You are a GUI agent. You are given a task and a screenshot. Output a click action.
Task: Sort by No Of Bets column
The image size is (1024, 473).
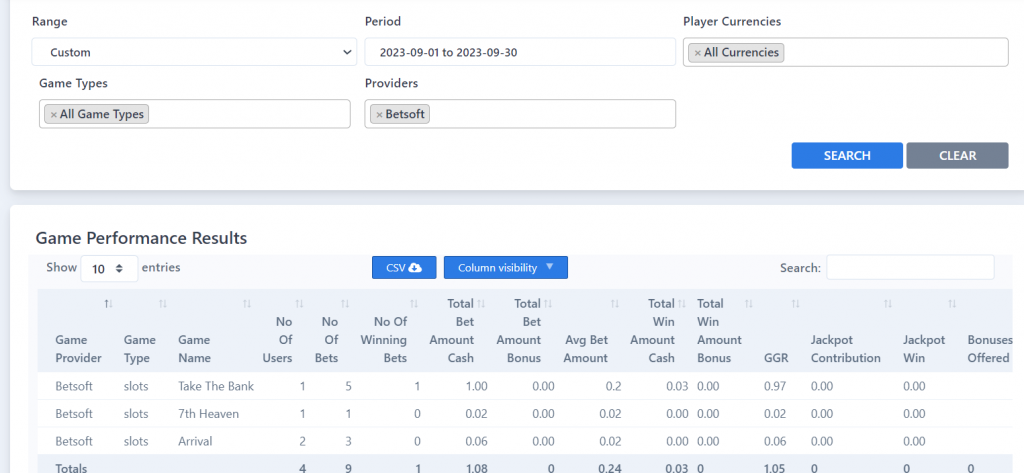(x=332, y=331)
